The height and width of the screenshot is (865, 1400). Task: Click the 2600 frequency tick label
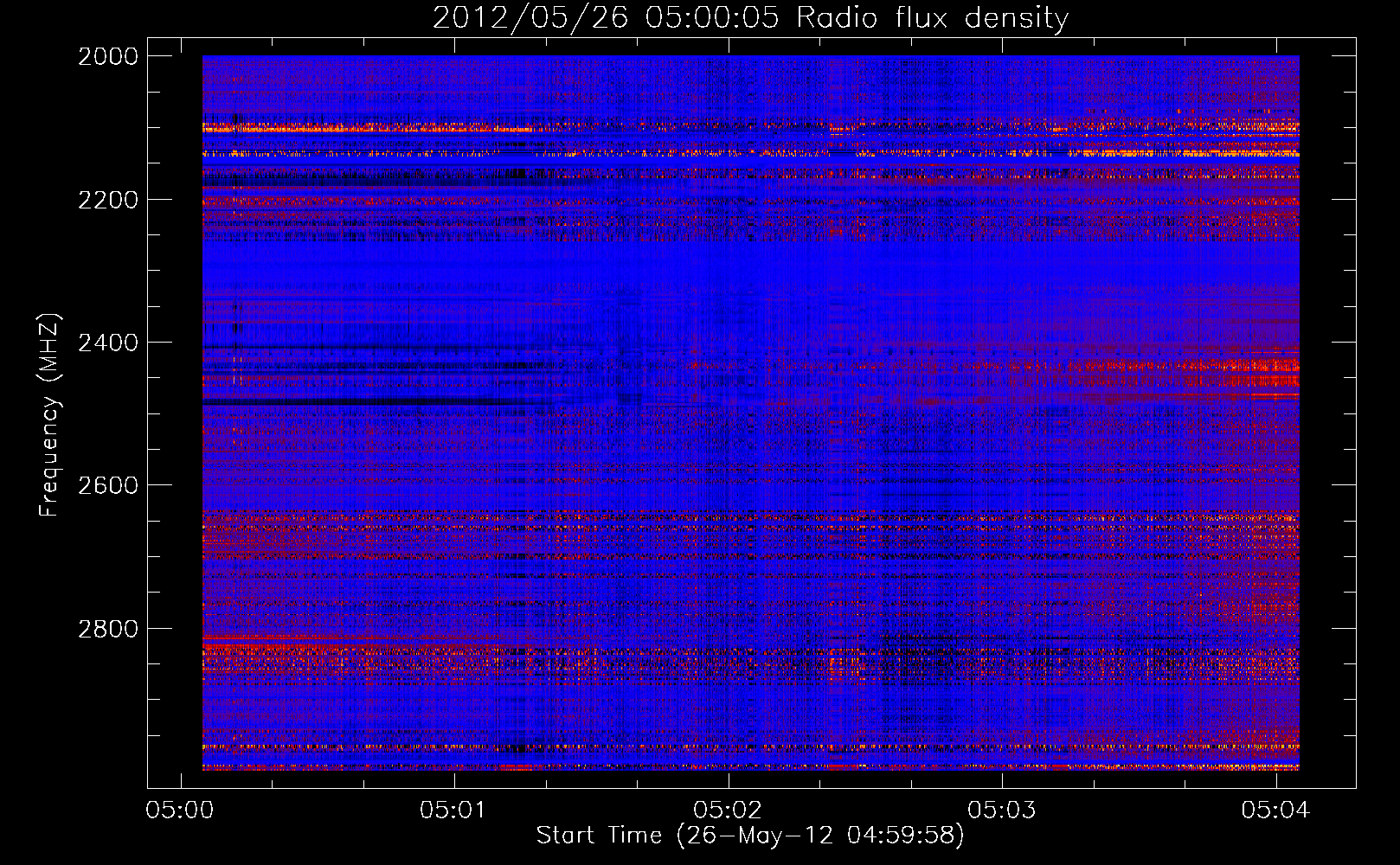[x=108, y=485]
